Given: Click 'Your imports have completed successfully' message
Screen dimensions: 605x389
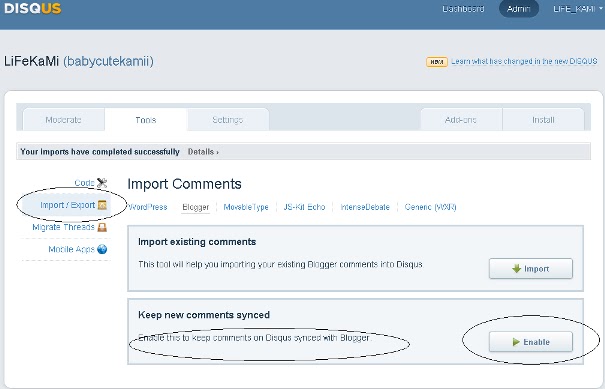Looking at the screenshot, I should (x=100, y=152).
